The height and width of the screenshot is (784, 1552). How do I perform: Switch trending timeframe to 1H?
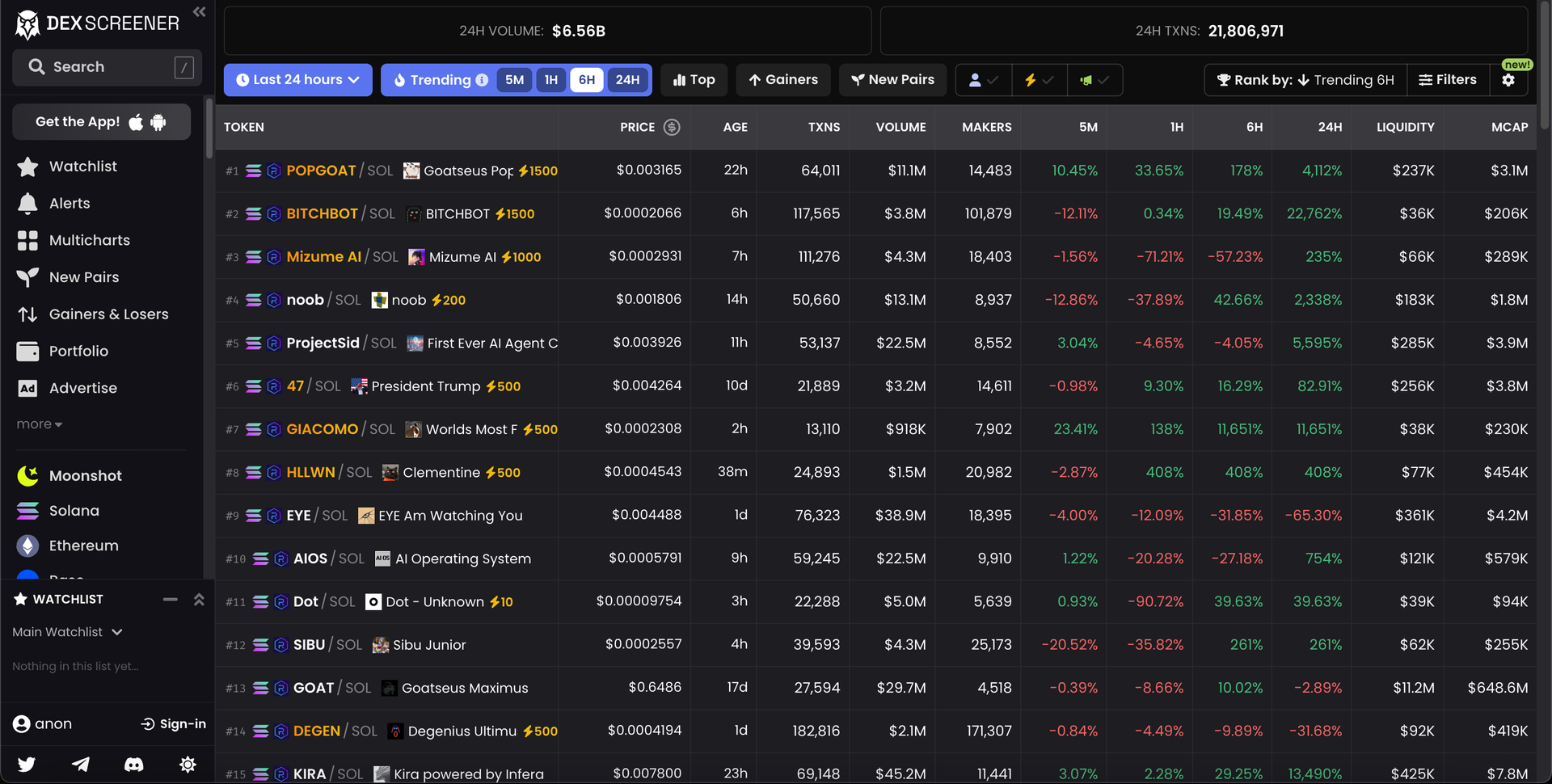[551, 80]
